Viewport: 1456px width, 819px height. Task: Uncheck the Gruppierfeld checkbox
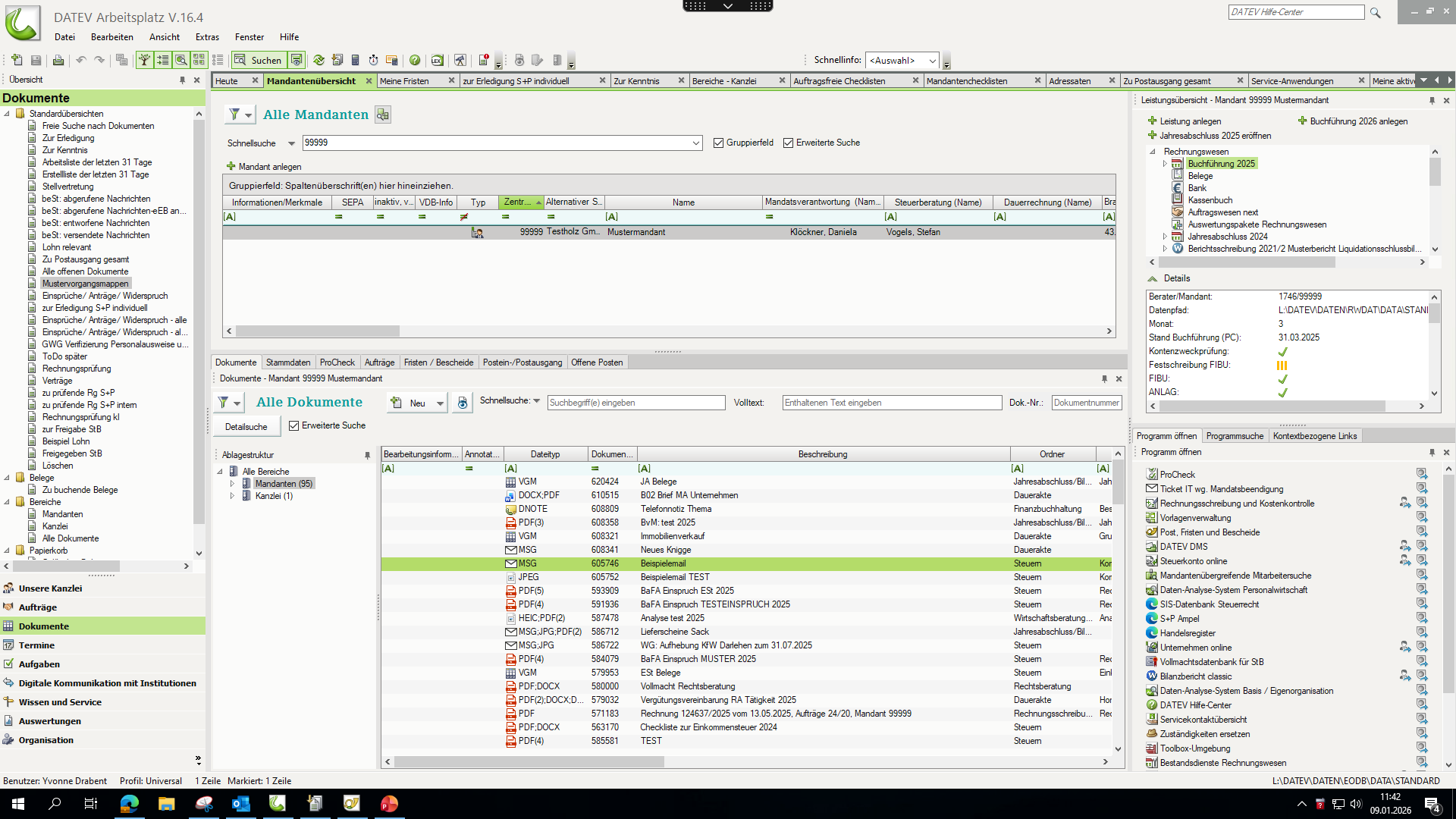pyautogui.click(x=718, y=143)
